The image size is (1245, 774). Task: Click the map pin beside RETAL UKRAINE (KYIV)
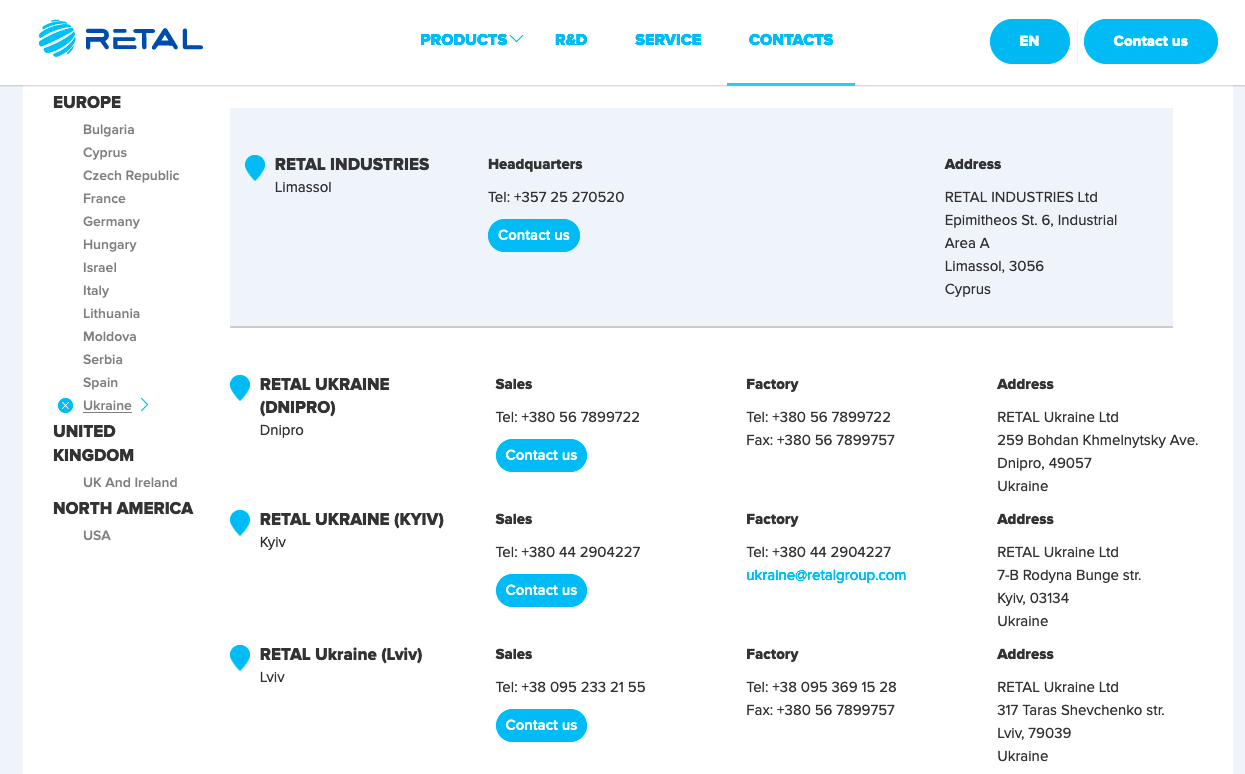pyautogui.click(x=240, y=523)
